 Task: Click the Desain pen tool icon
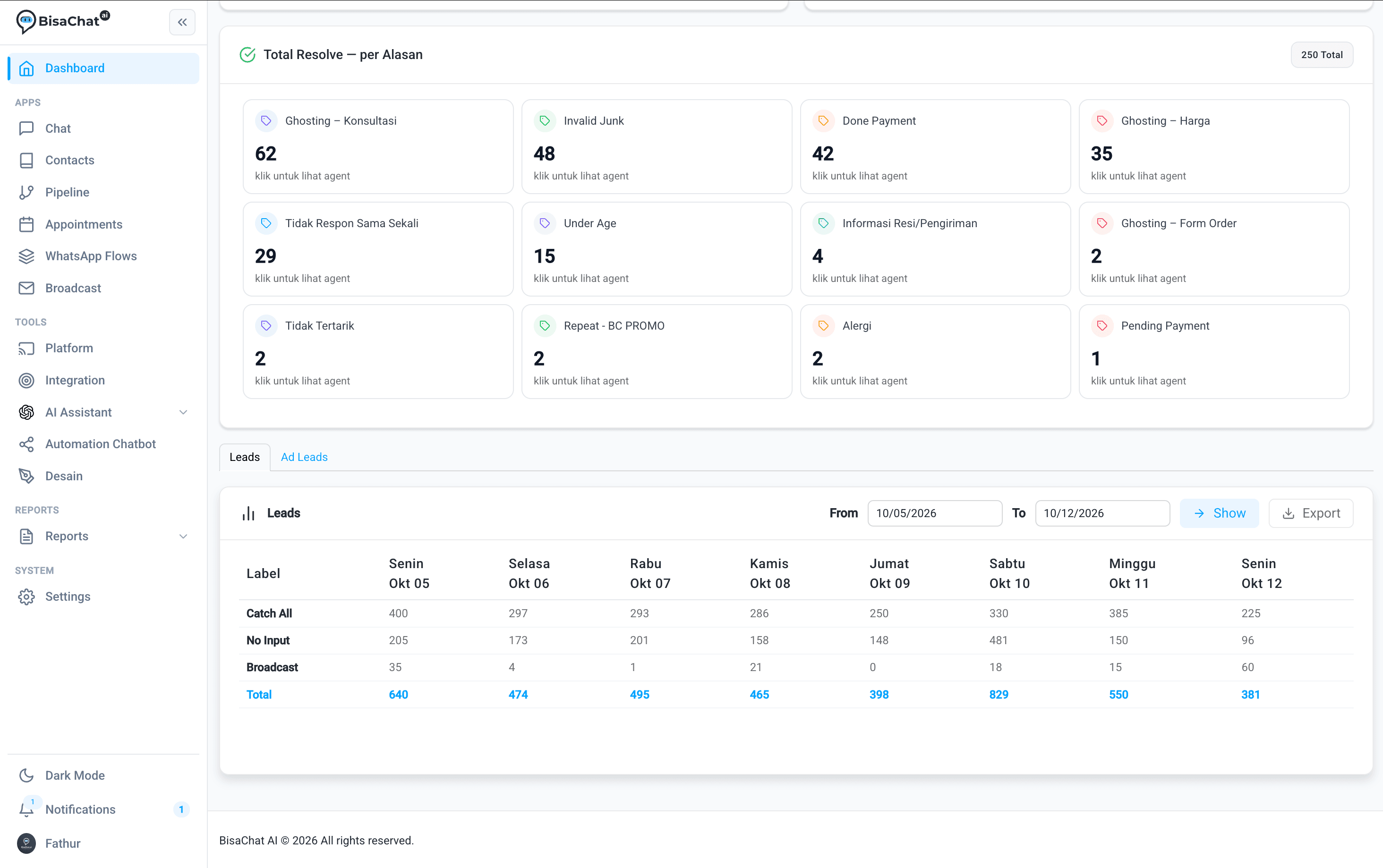[26, 476]
